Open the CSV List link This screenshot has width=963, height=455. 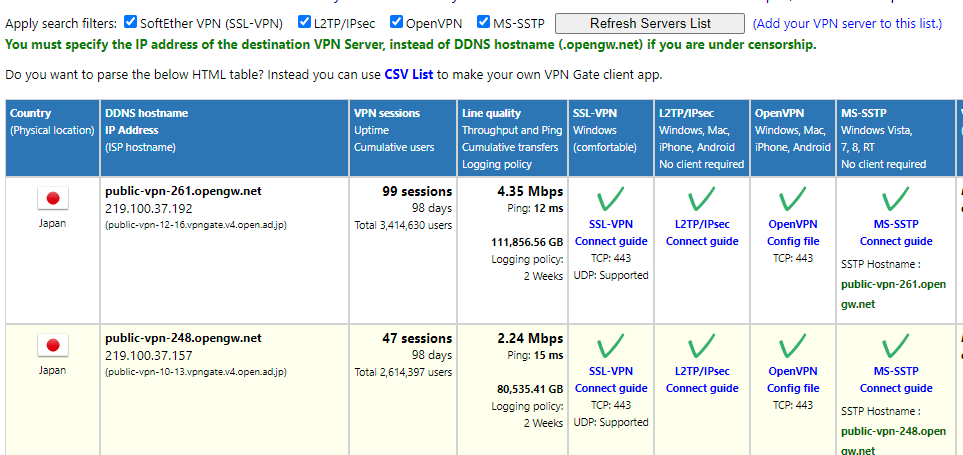[x=408, y=74]
